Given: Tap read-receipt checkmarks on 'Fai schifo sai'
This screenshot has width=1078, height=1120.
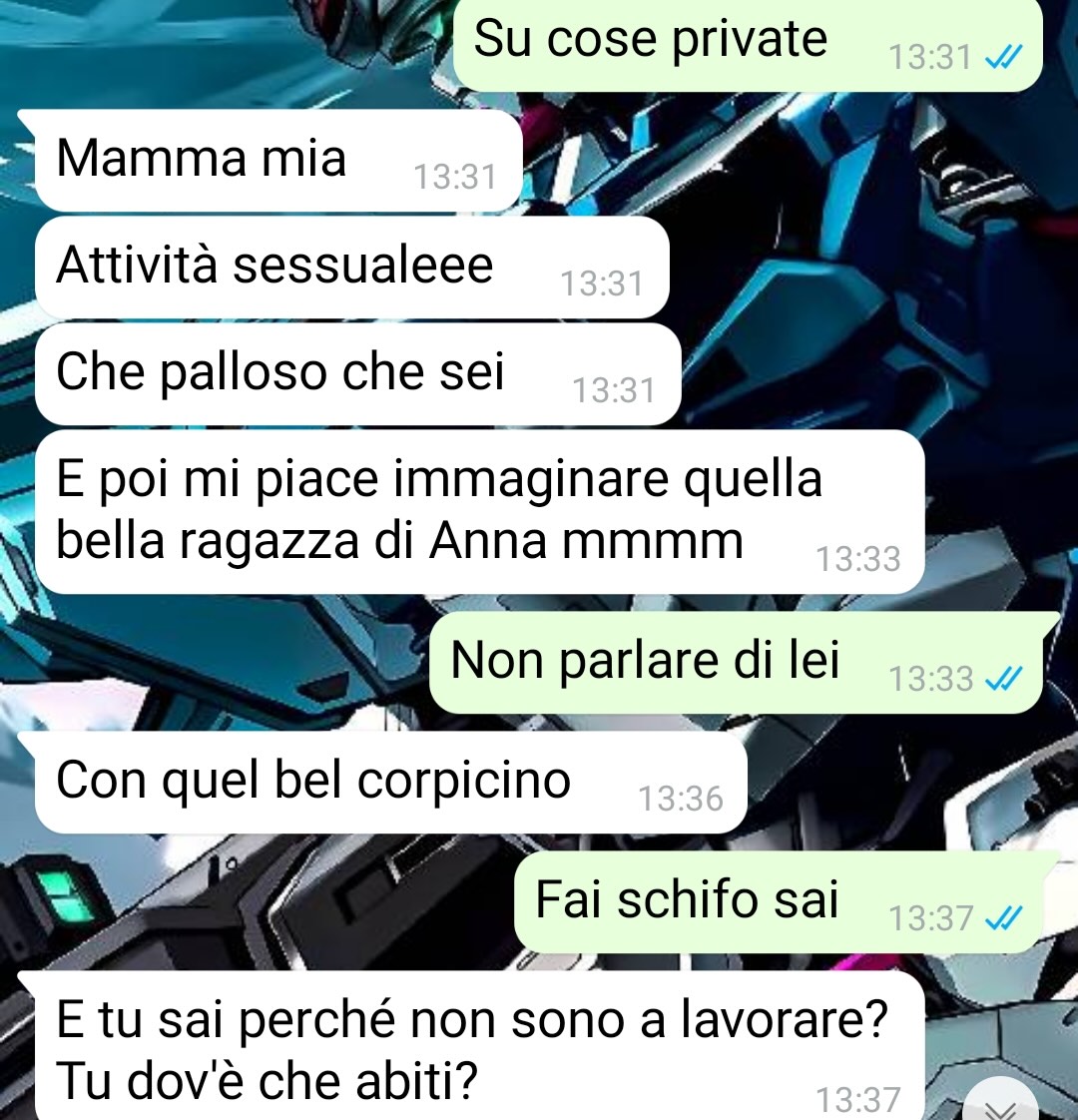Looking at the screenshot, I should (x=1004, y=918).
